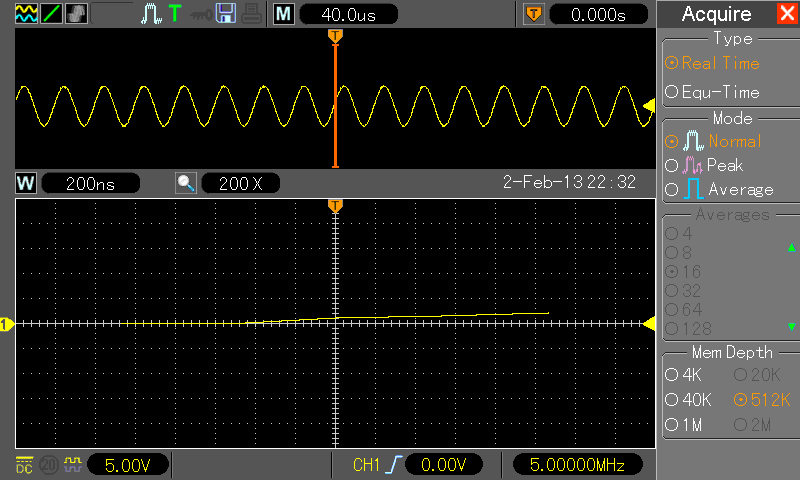This screenshot has height=480, width=800.
Task: Select 16 averages option
Action: [x=683, y=272]
